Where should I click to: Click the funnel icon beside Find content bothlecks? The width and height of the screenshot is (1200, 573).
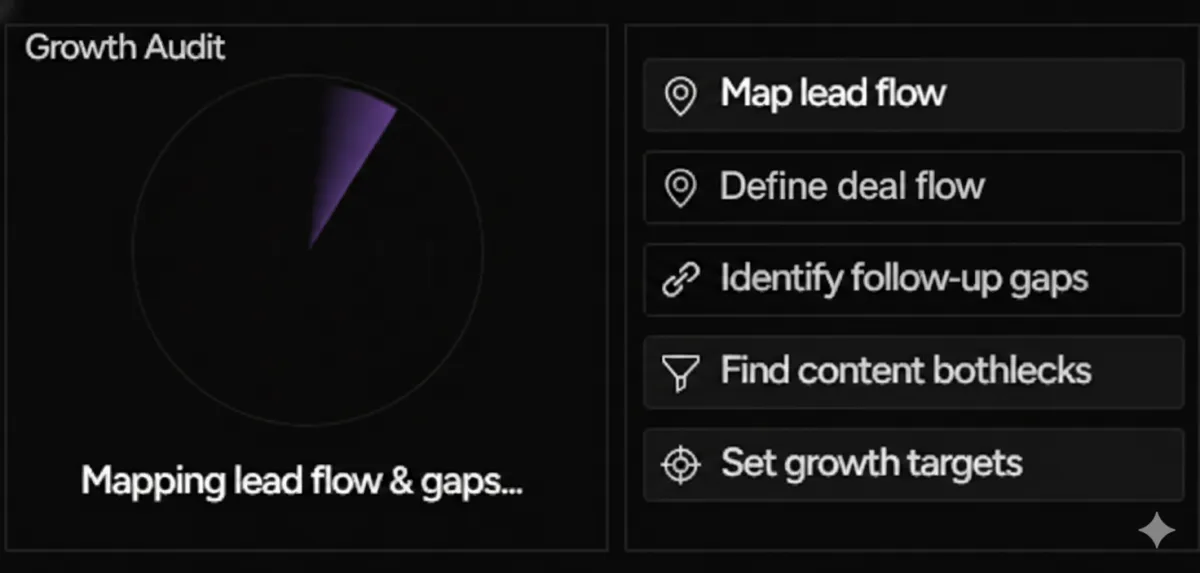pyautogui.click(x=680, y=373)
